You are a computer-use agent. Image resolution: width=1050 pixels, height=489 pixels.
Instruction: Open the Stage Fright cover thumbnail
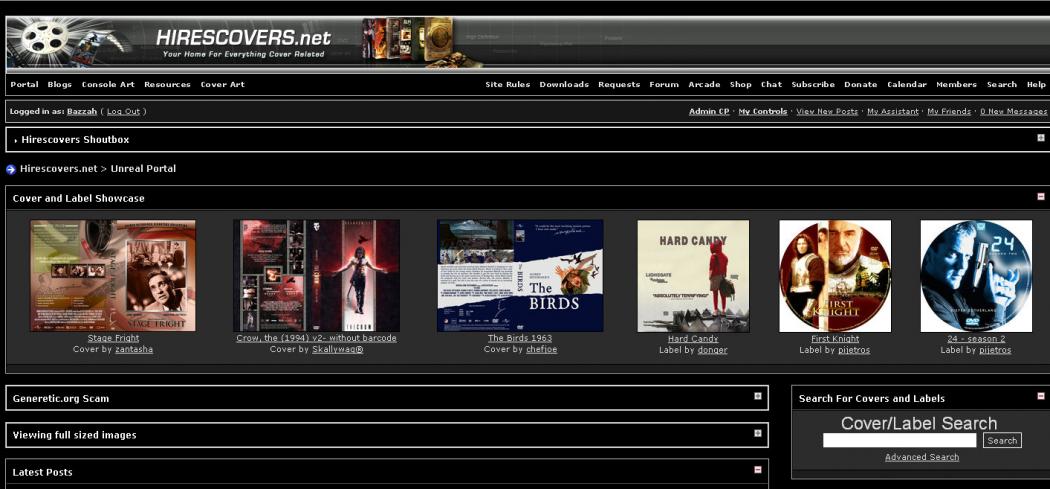pyautogui.click(x=113, y=275)
